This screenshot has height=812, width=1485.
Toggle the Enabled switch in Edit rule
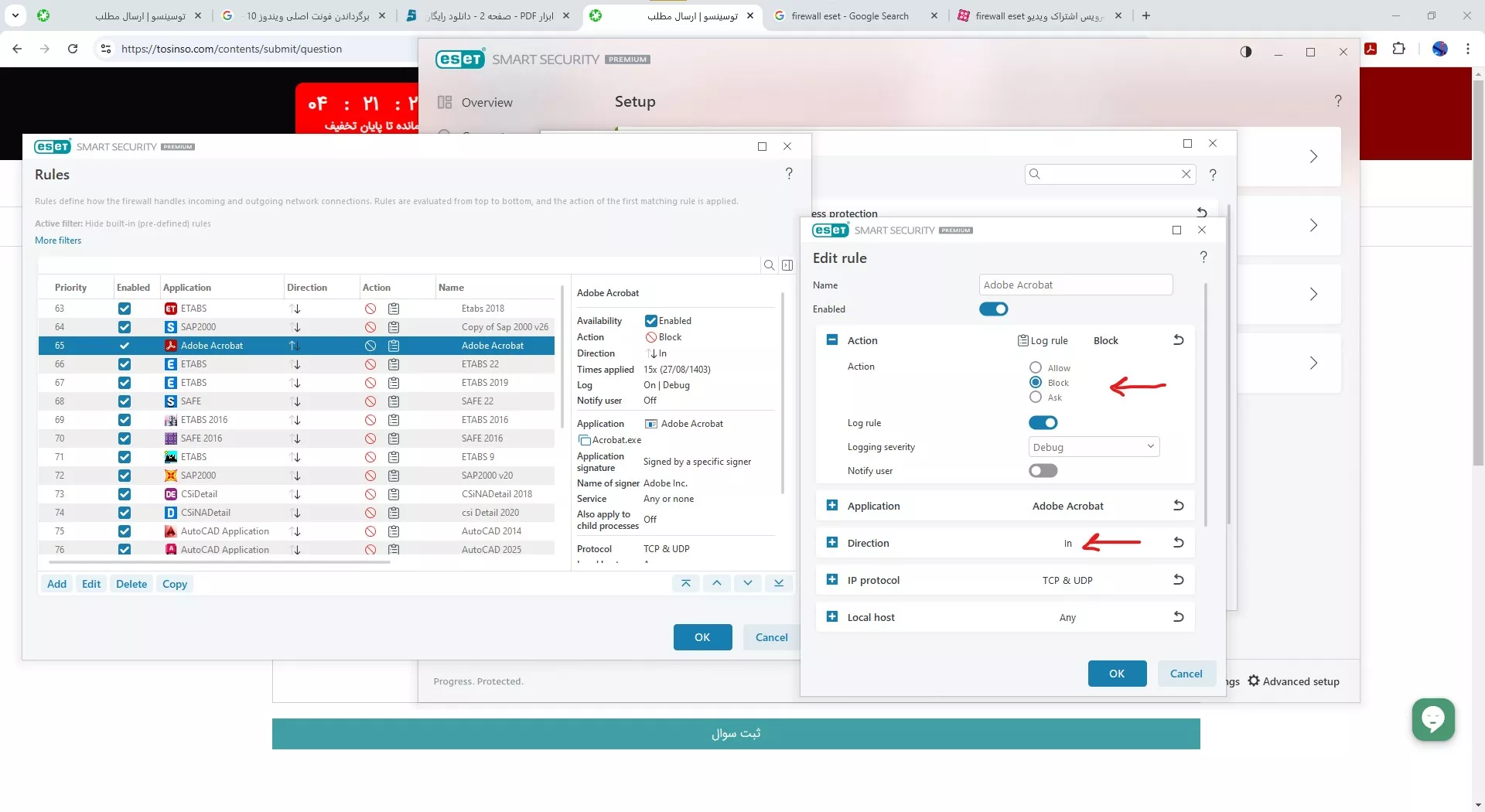point(994,309)
